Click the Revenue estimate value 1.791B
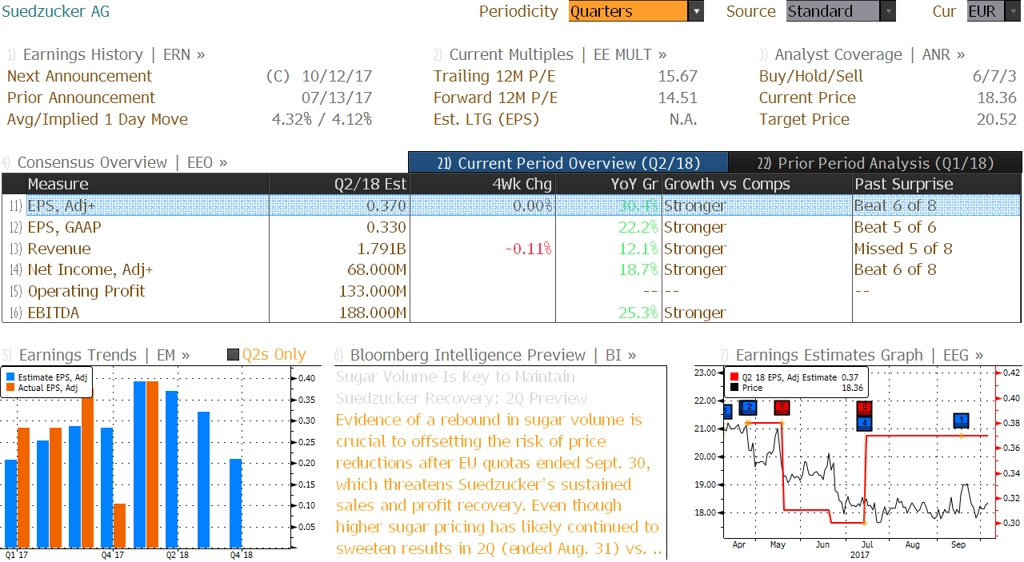 (381, 249)
